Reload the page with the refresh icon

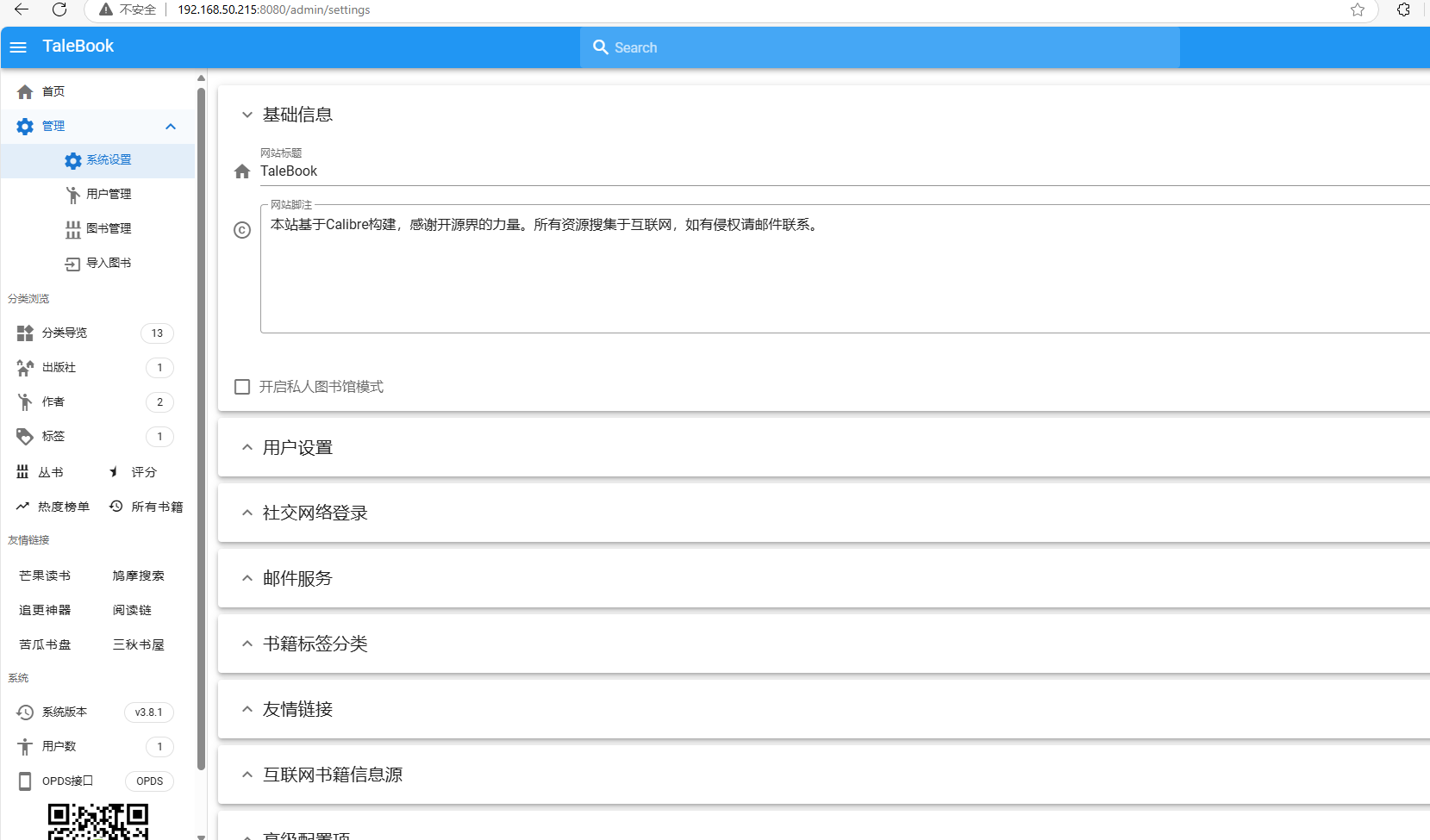click(x=59, y=9)
